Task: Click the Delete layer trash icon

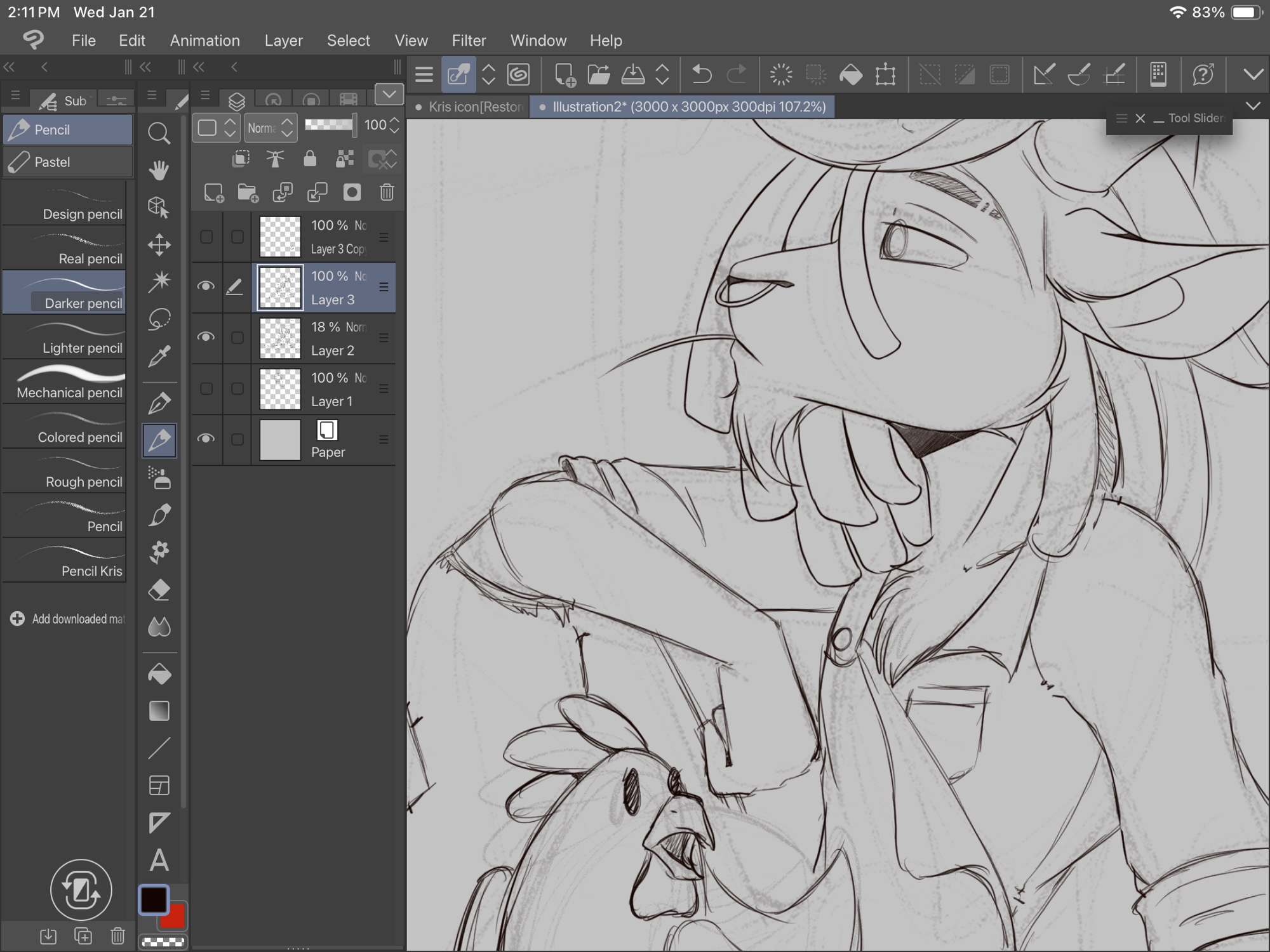Action: [387, 192]
